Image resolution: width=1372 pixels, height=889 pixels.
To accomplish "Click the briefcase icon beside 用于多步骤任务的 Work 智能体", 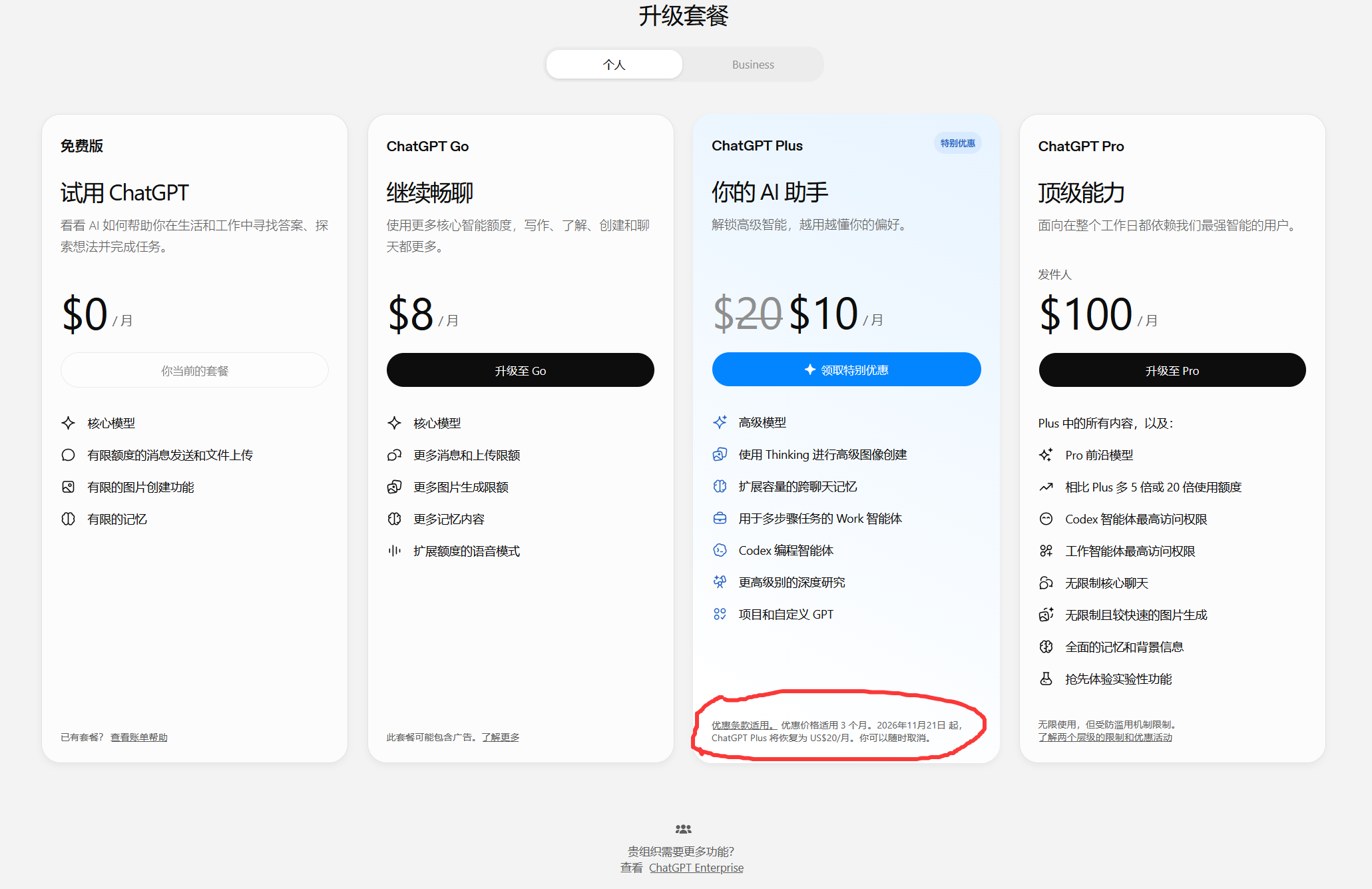I will click(720, 518).
